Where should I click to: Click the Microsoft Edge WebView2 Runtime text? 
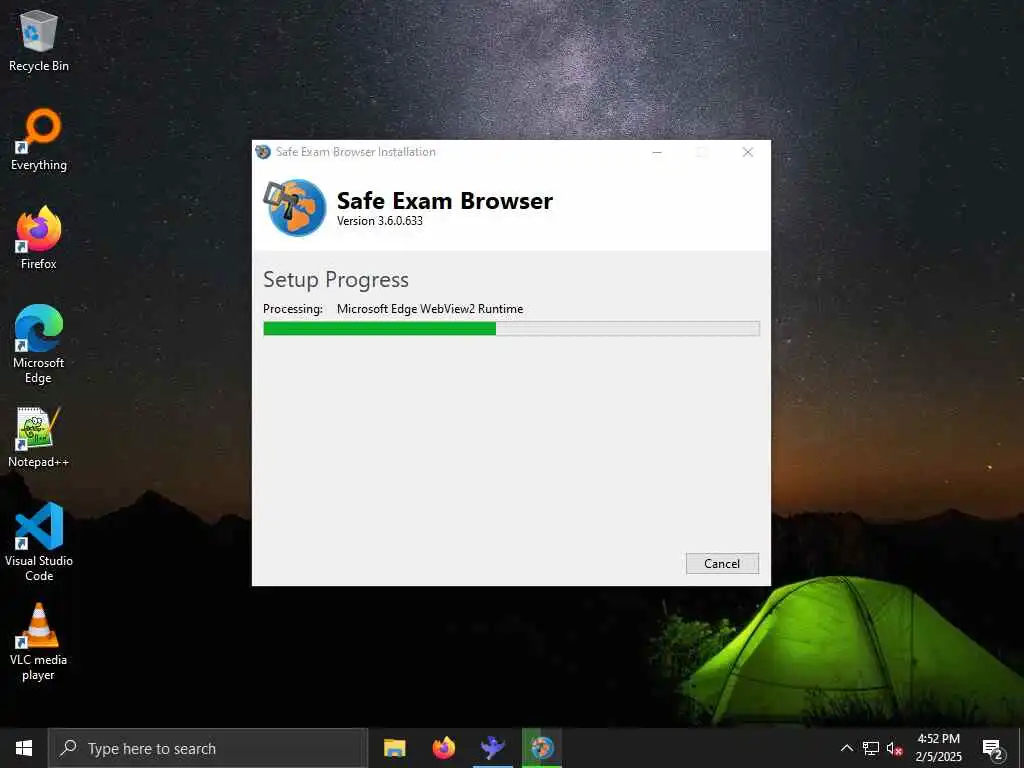pyautogui.click(x=430, y=309)
